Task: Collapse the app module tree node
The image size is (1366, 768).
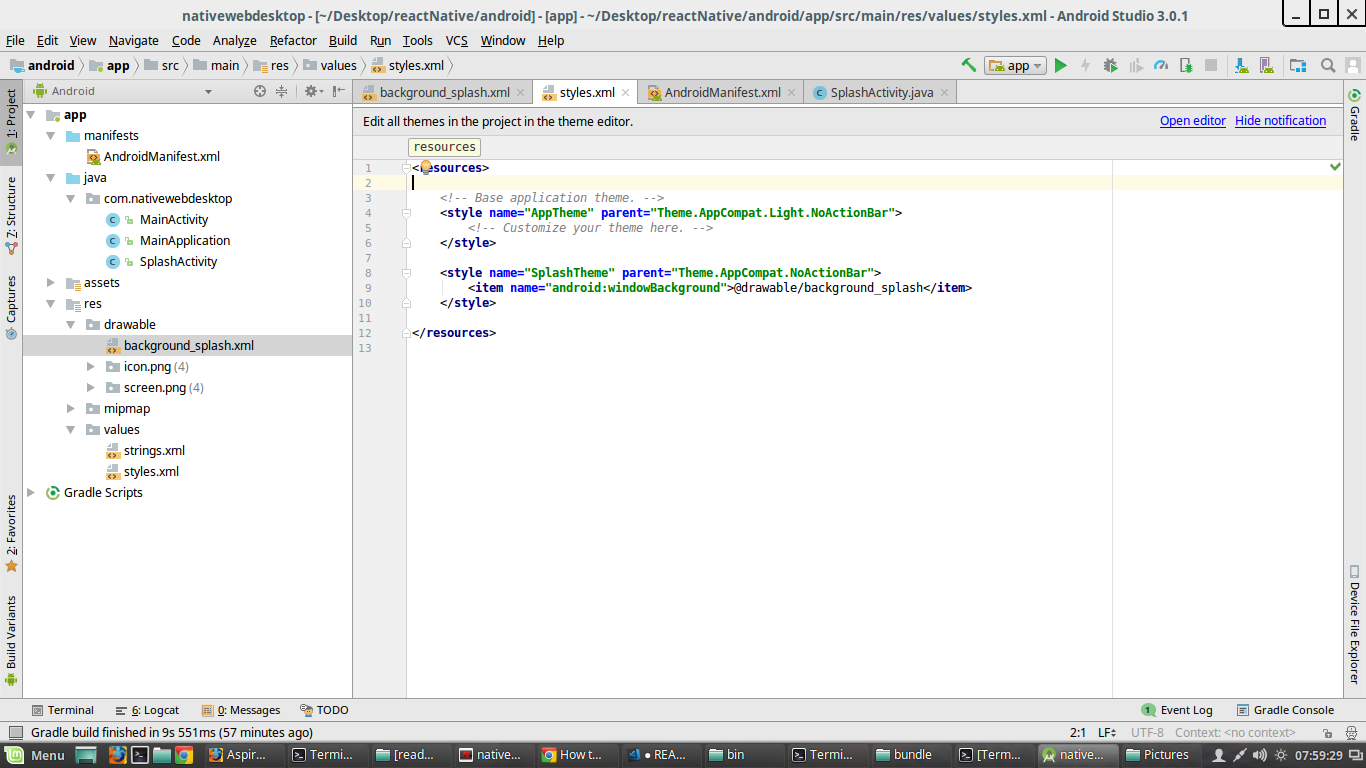Action: (x=31, y=115)
